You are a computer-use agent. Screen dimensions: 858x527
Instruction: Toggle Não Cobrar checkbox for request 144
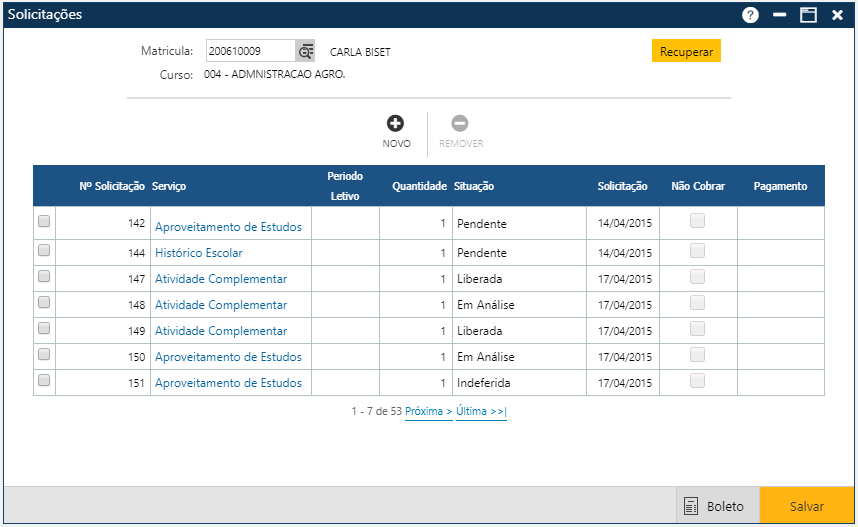pos(697,251)
